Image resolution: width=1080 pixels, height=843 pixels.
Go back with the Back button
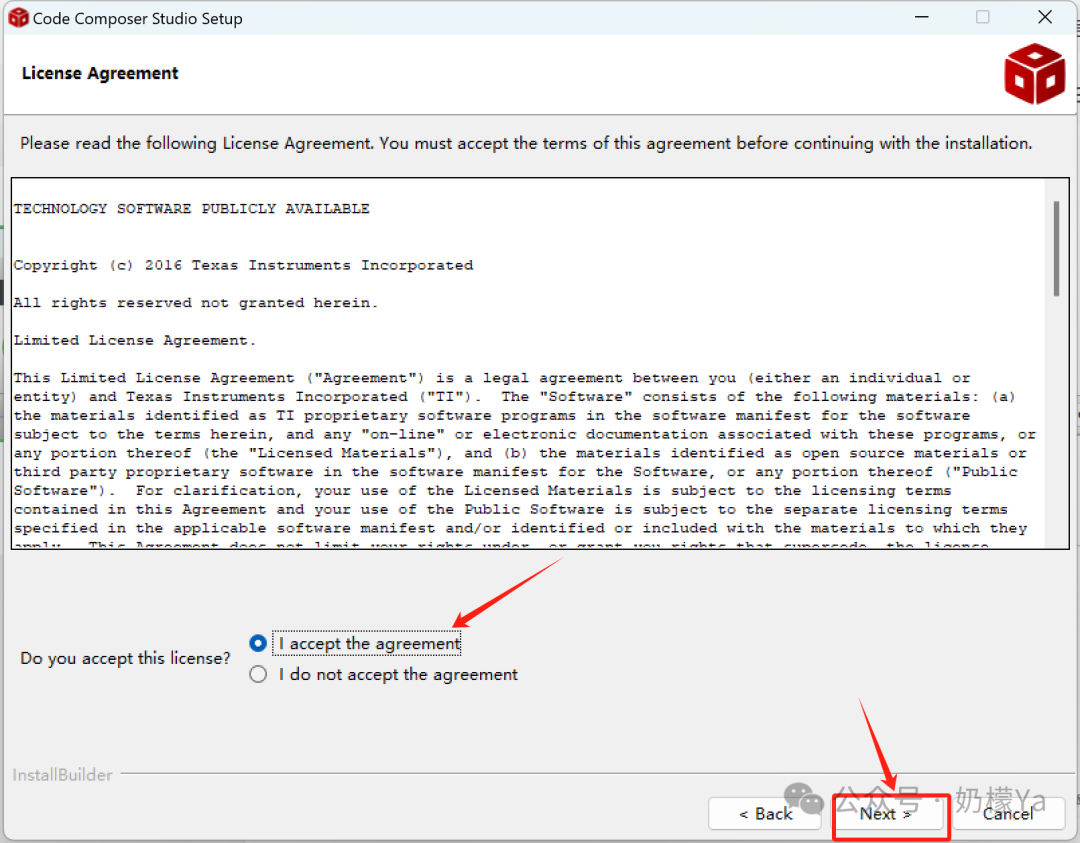[x=765, y=814]
